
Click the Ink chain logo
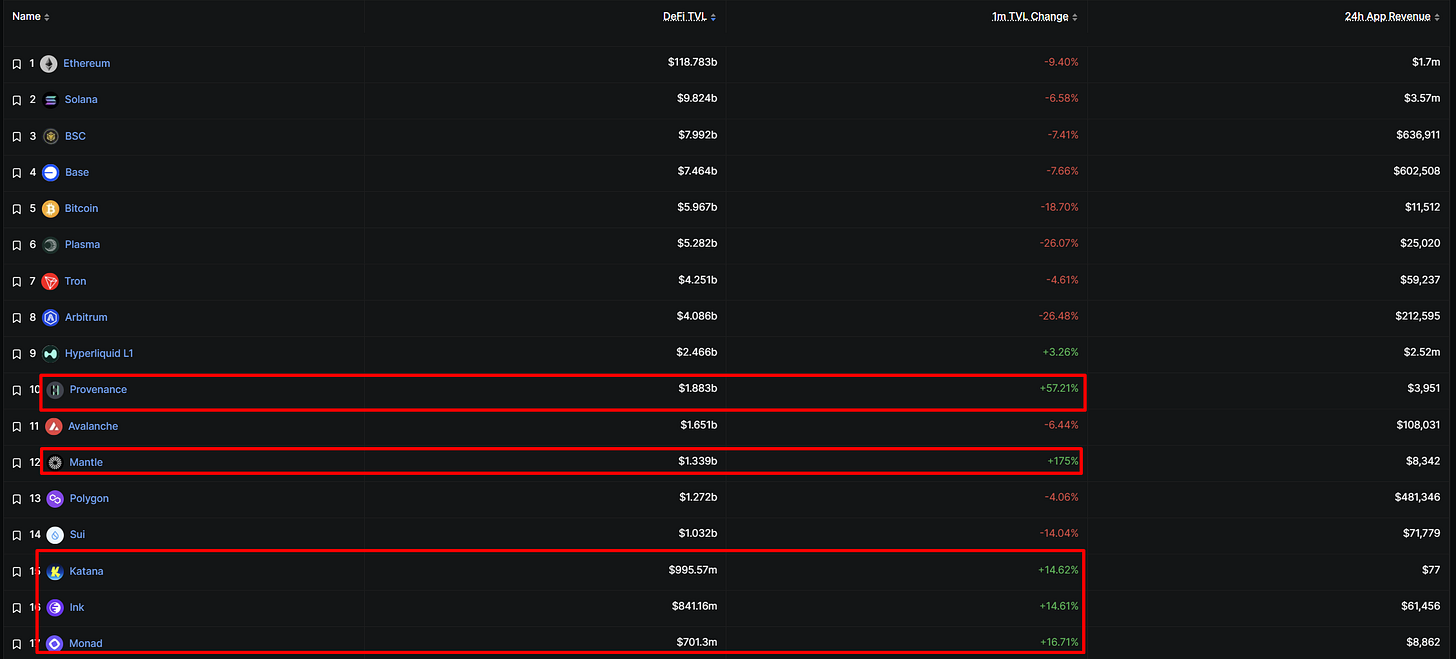55,607
